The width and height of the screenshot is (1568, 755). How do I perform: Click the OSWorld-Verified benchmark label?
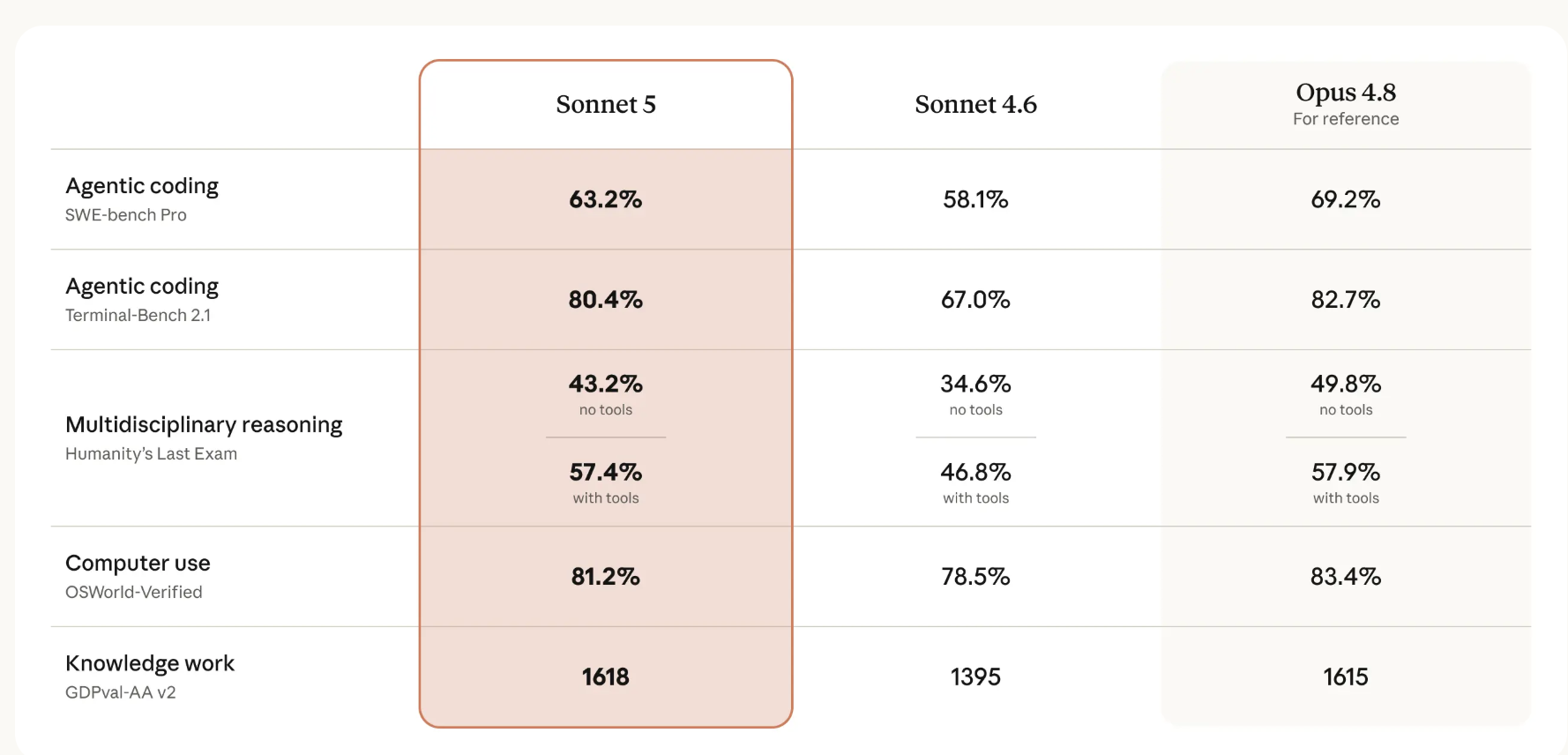point(134,593)
